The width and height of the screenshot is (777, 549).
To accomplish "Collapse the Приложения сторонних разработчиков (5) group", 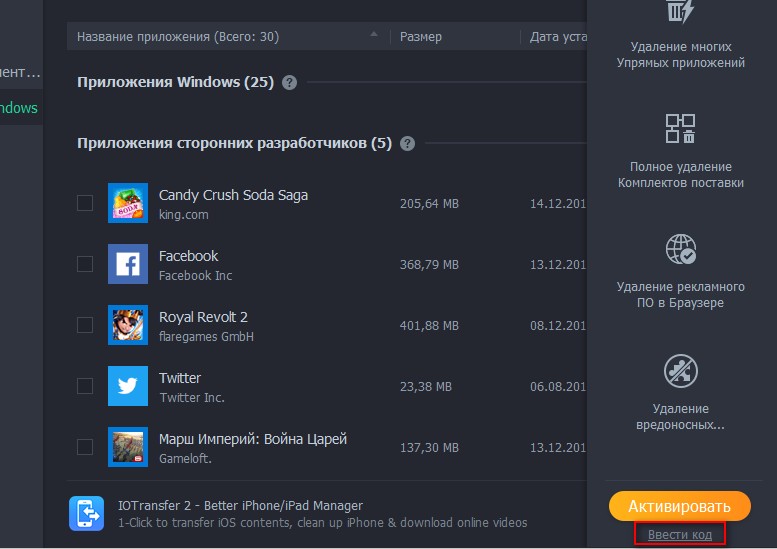I will click(x=234, y=143).
